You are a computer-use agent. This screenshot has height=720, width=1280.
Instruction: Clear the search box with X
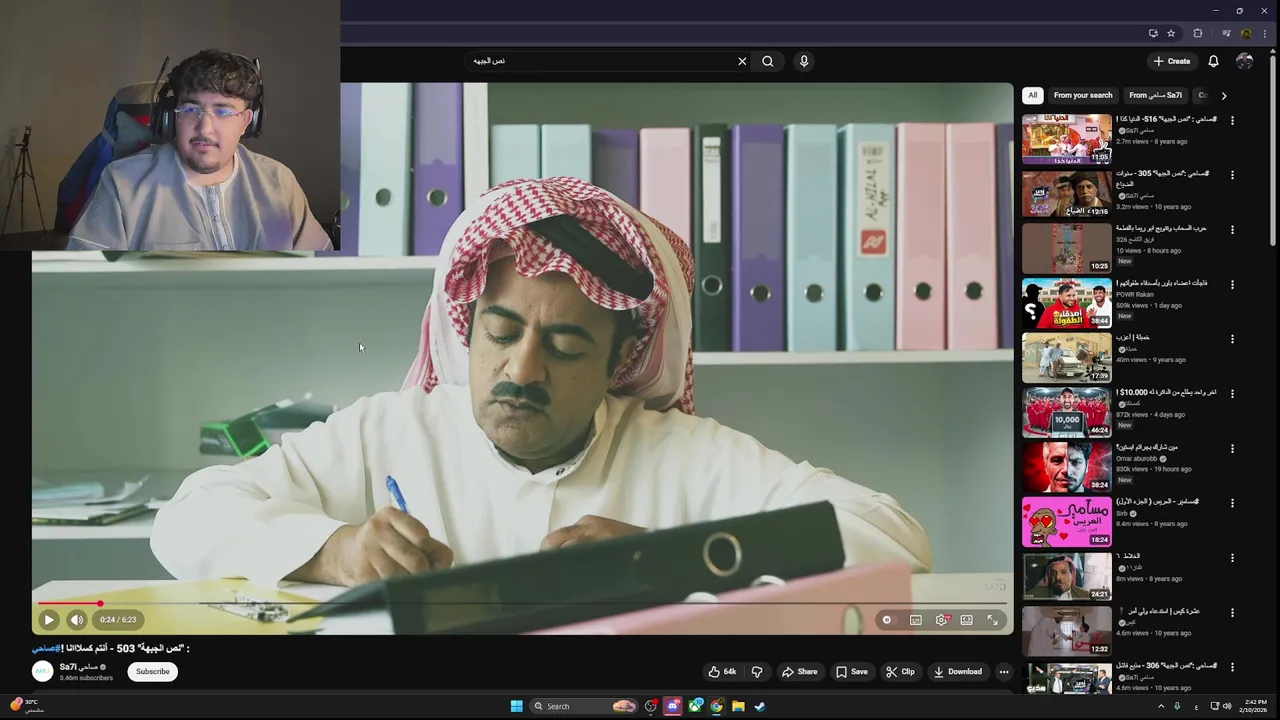(x=742, y=61)
